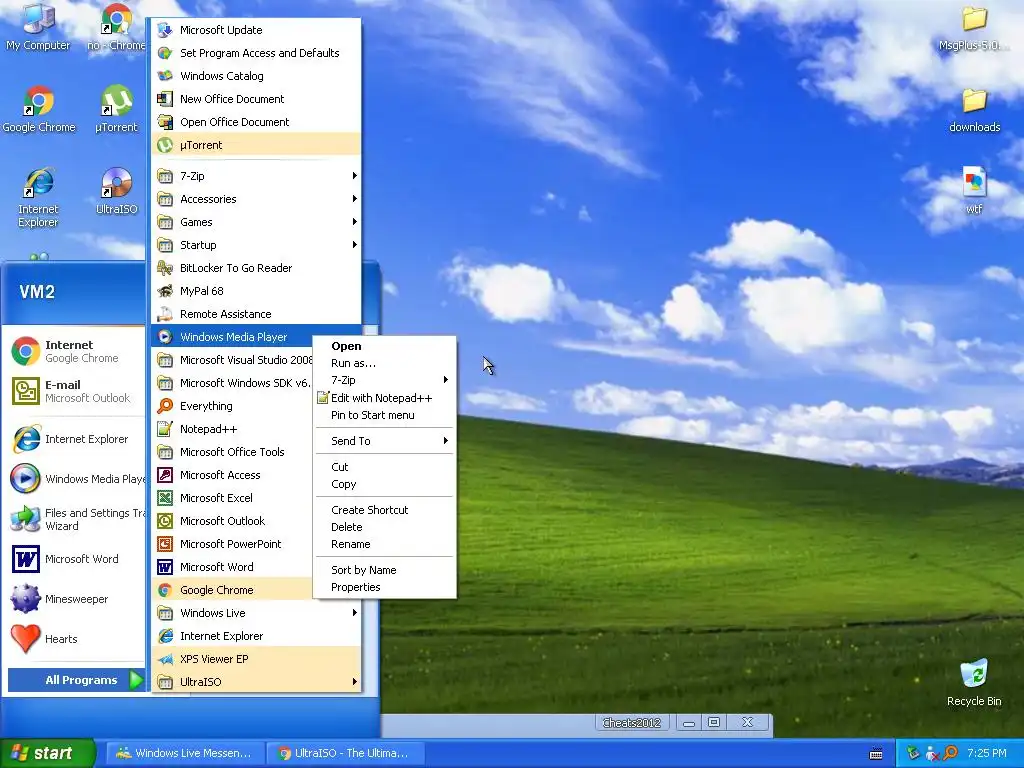
Task: Click New Office Document entry
Action: pos(256,99)
